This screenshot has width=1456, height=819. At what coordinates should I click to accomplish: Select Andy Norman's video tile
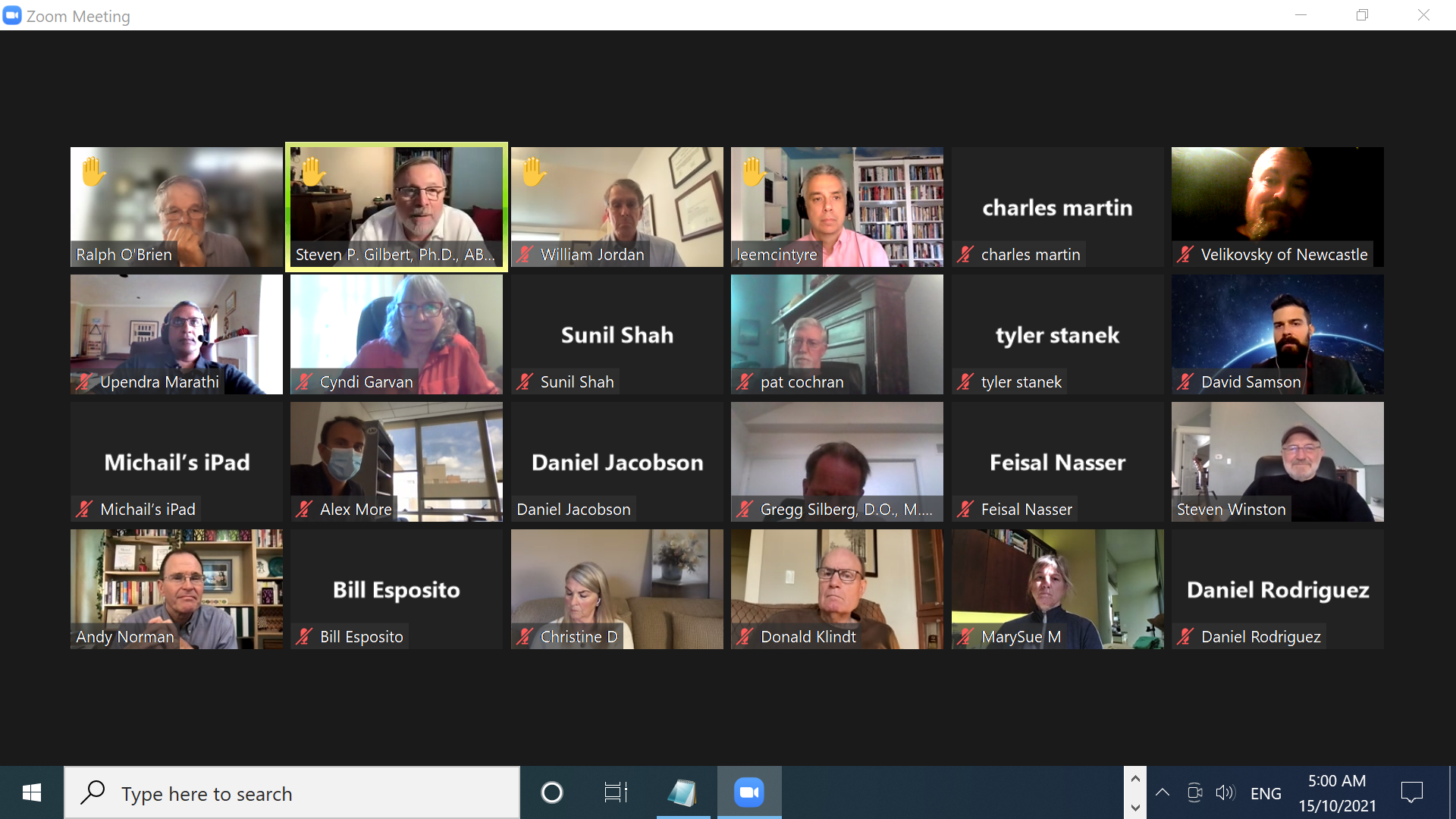[177, 589]
